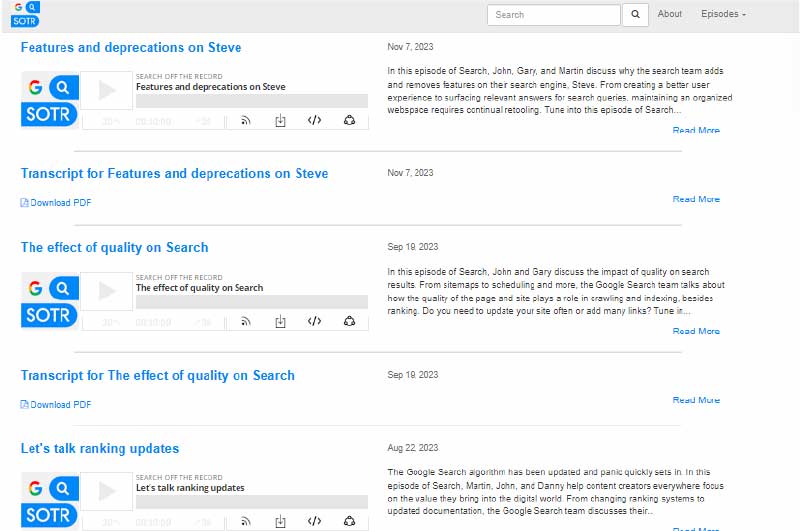Seek in Features and deprecations player progress bar
The image size is (800, 531).
coord(252,101)
